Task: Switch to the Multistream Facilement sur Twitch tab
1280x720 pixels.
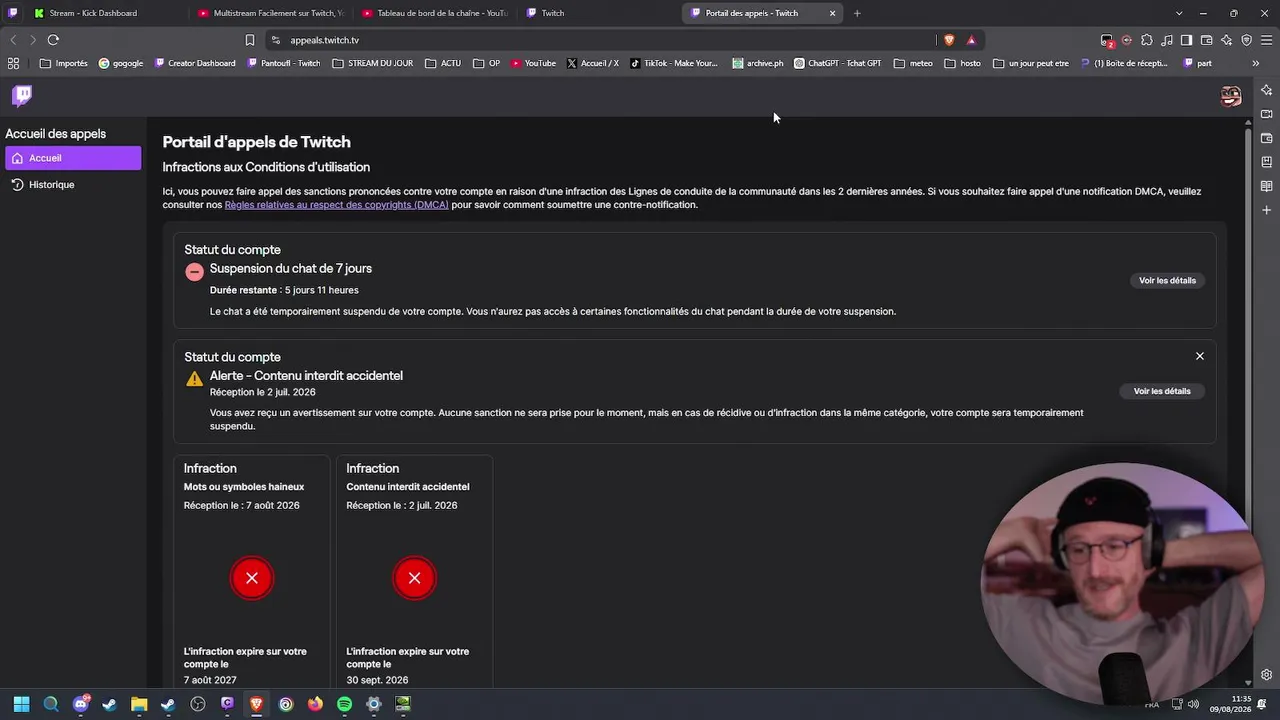Action: pyautogui.click(x=270, y=13)
